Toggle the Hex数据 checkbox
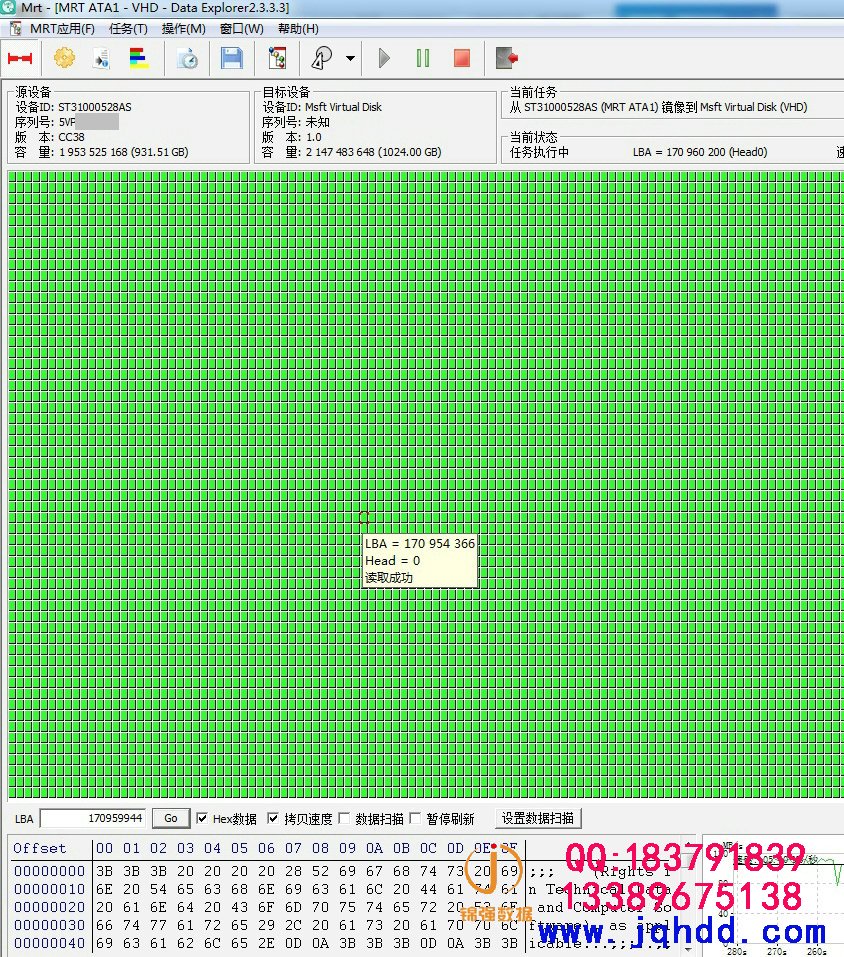 point(202,818)
